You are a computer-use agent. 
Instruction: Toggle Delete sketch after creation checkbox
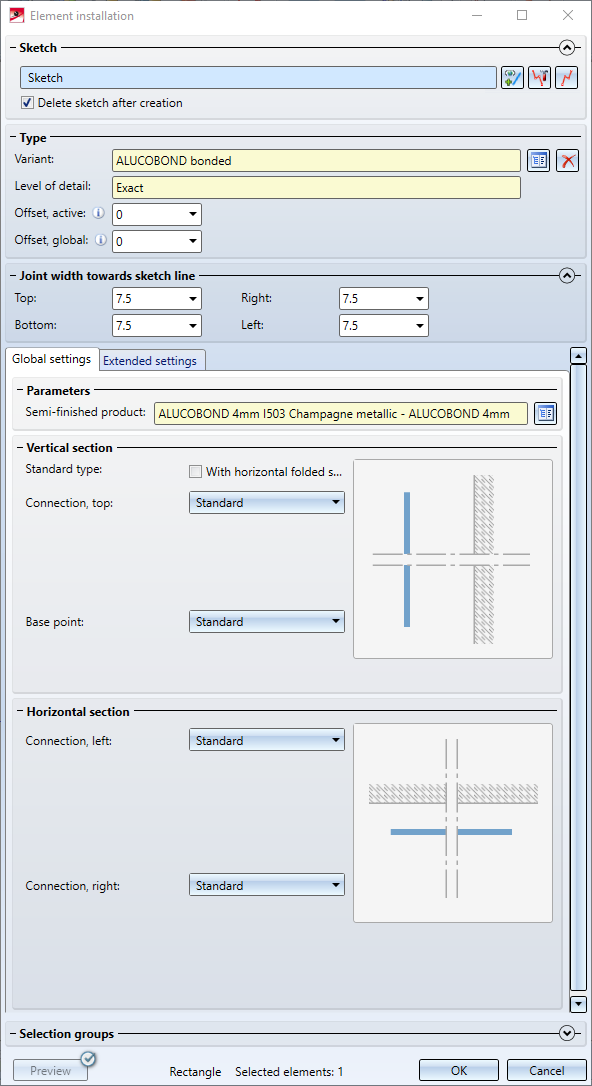pos(27,103)
